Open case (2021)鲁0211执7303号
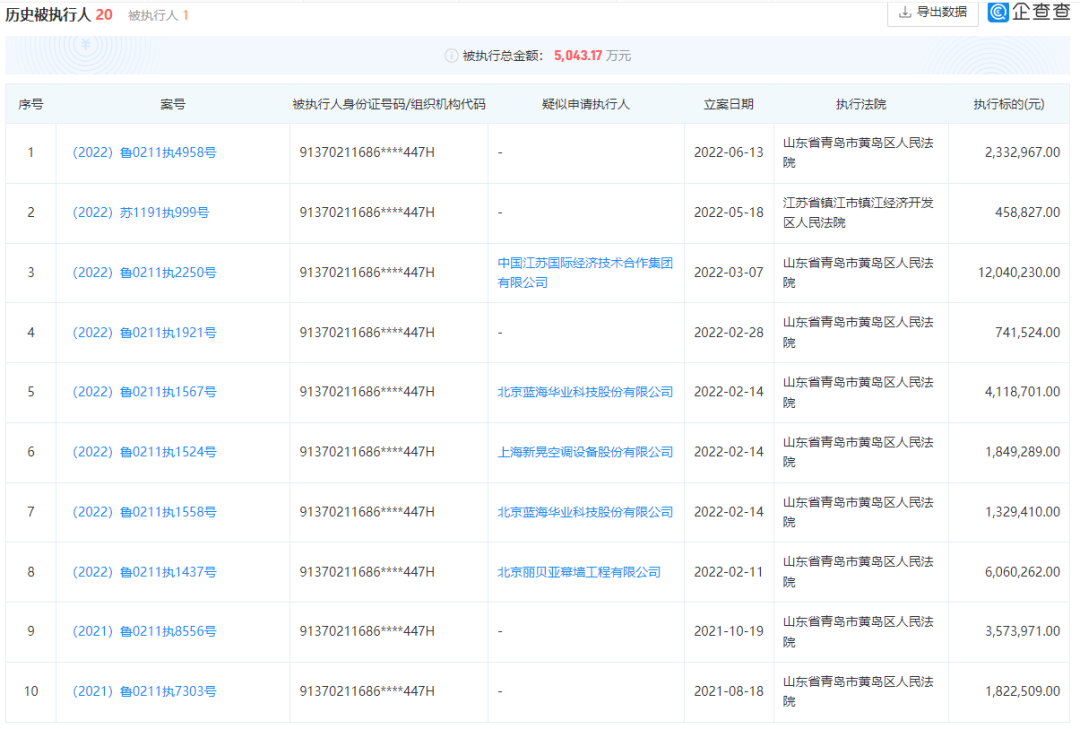 (144, 692)
